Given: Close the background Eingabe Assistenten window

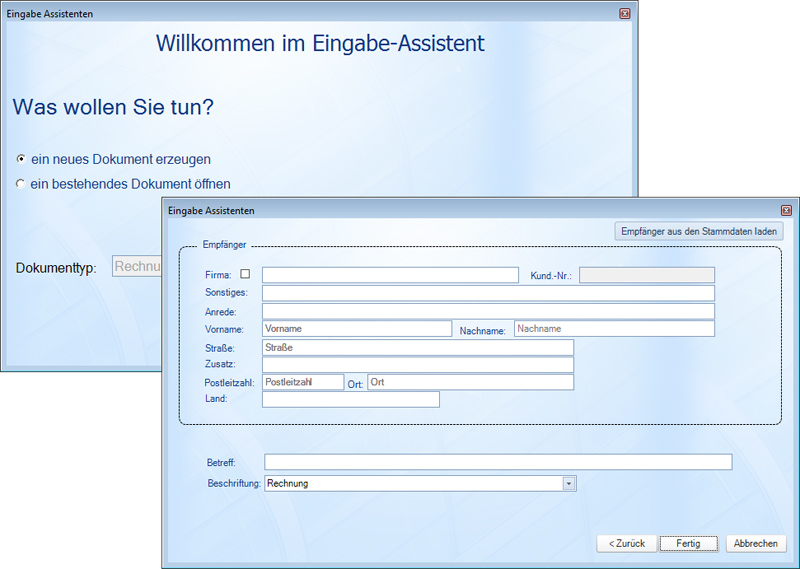Looking at the screenshot, I should click(625, 14).
